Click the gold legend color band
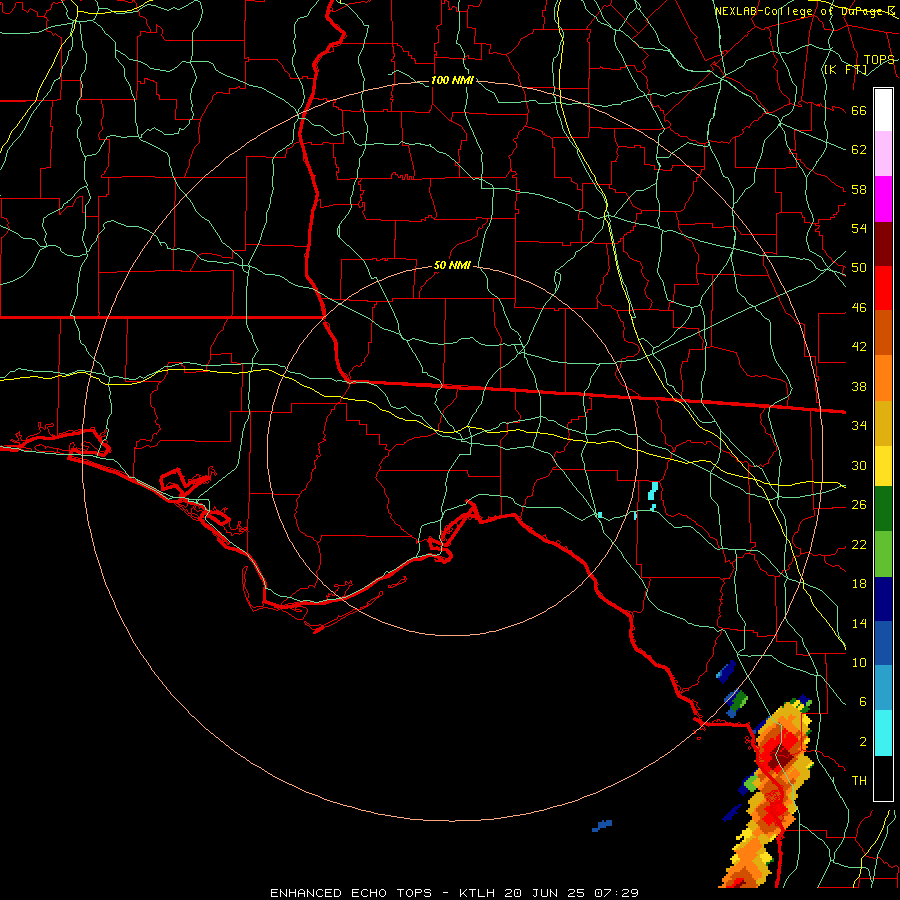This screenshot has height=900, width=900. coord(883,423)
